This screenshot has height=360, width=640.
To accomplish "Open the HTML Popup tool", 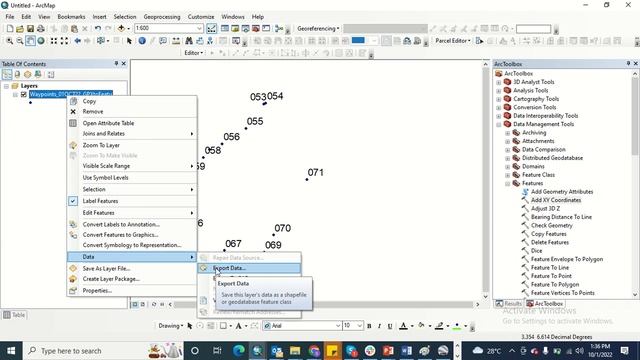I will tap(163, 41).
